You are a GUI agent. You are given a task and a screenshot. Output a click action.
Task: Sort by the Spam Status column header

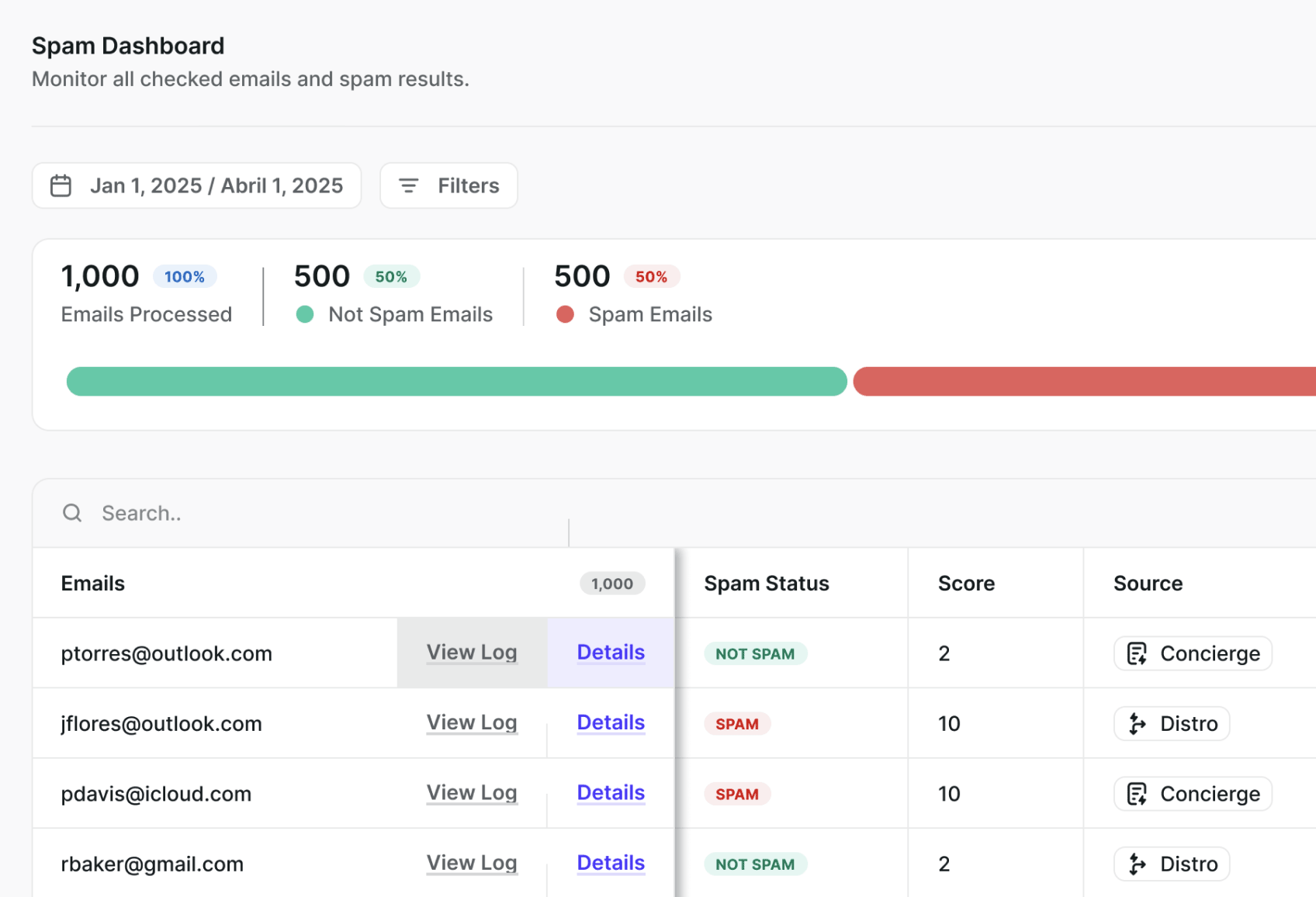click(x=766, y=584)
